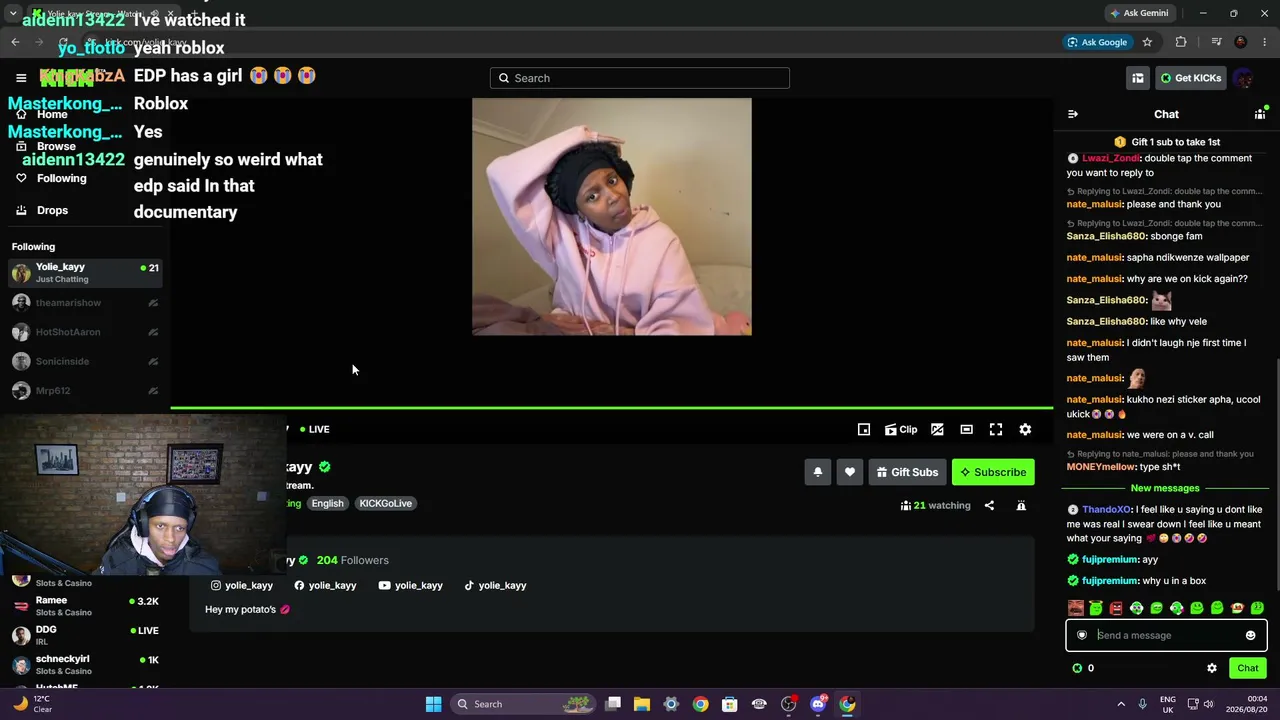Select the English language tag

click(x=327, y=504)
